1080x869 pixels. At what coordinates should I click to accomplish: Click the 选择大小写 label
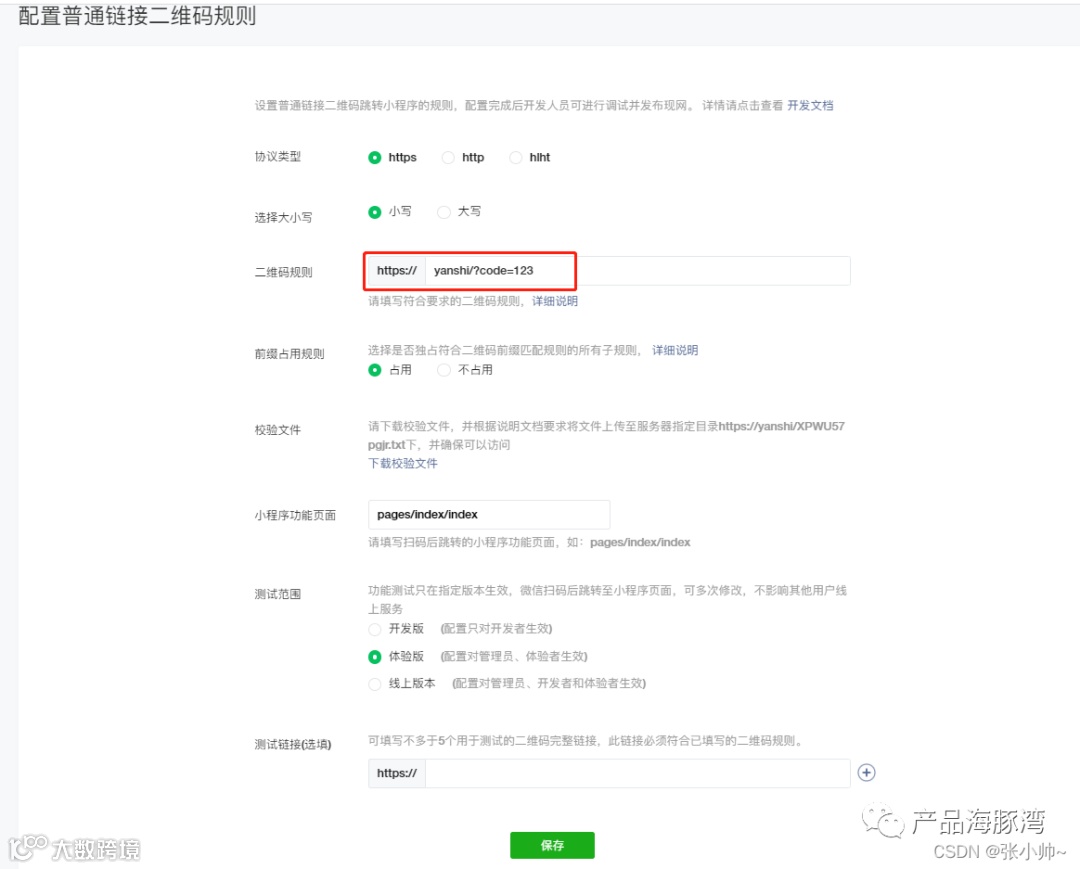click(x=283, y=218)
